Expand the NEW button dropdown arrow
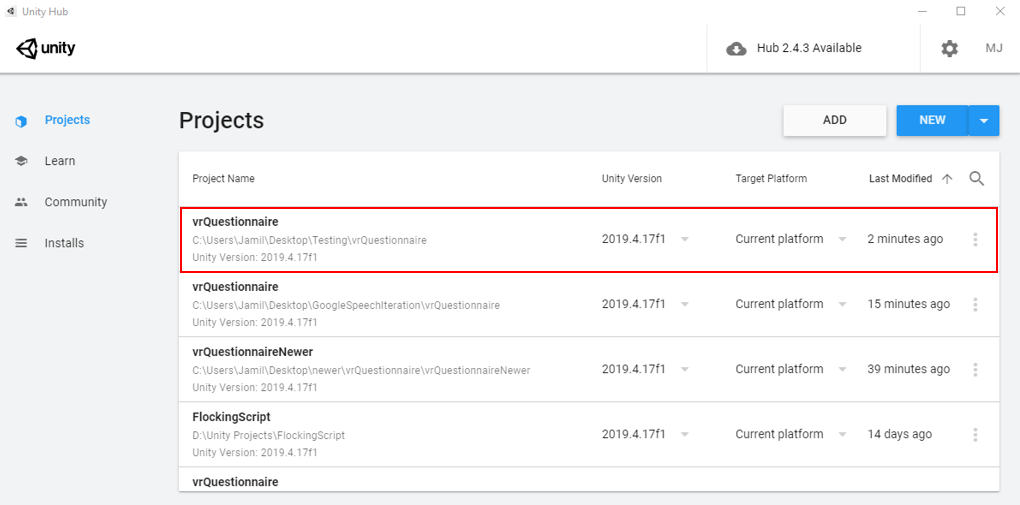 984,120
